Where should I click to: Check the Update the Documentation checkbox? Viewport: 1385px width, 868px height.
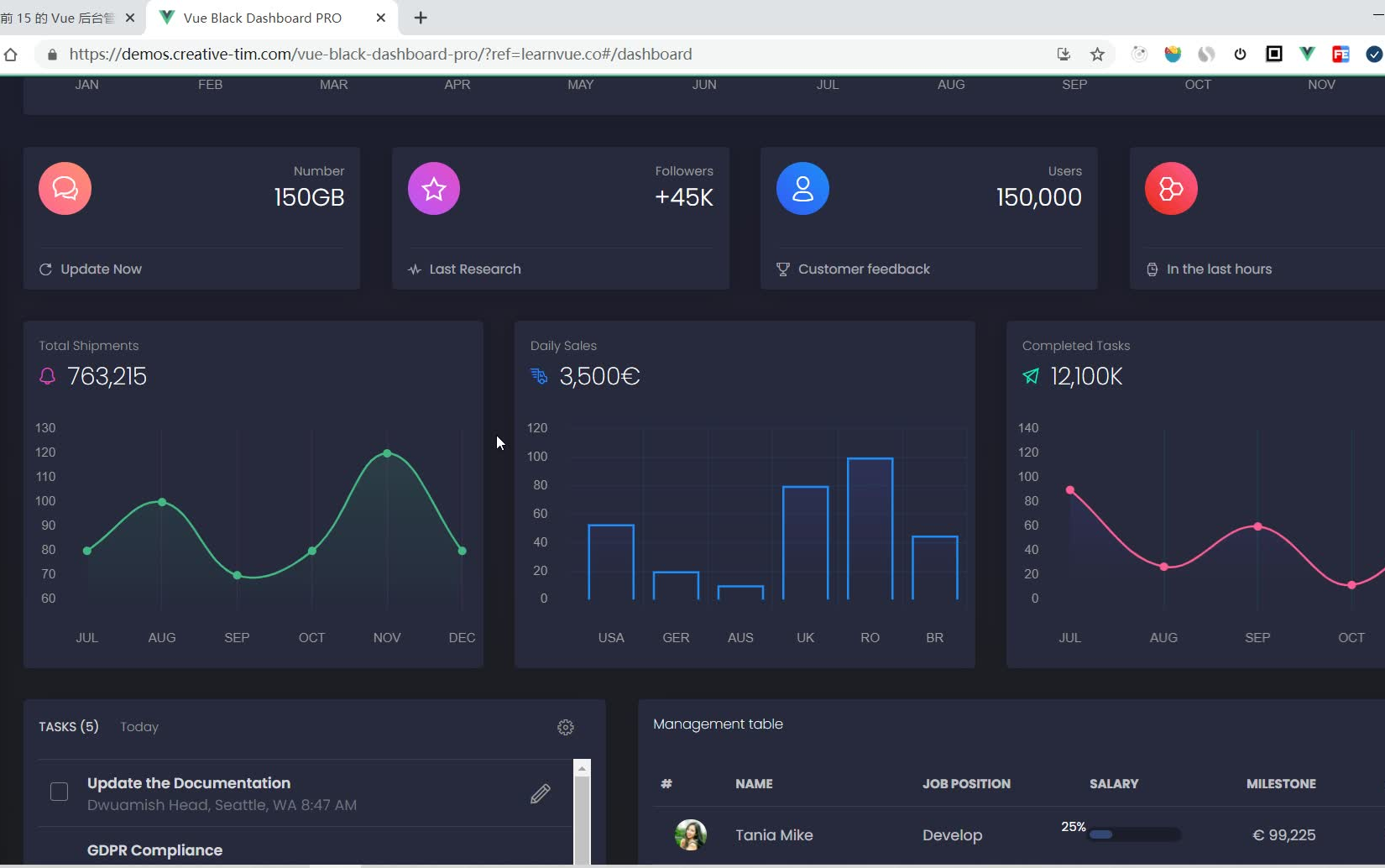point(59,792)
